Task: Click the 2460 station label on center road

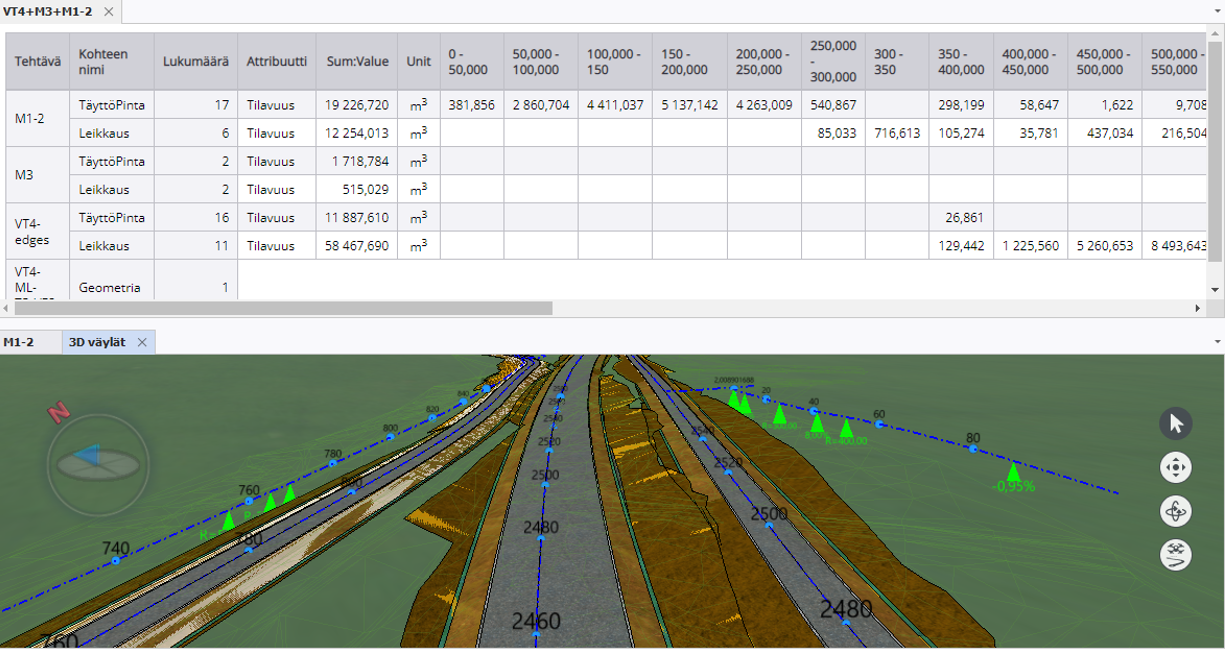Action: pos(535,622)
